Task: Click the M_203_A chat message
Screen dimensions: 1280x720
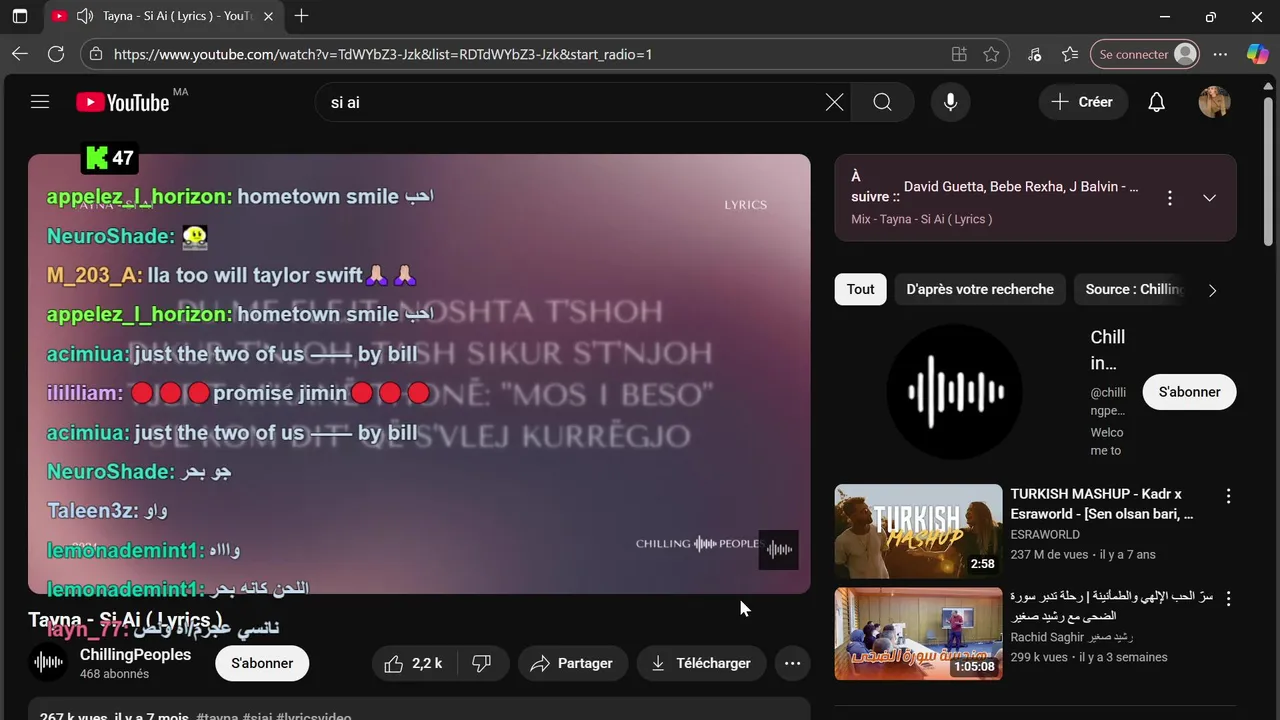Action: tap(232, 275)
